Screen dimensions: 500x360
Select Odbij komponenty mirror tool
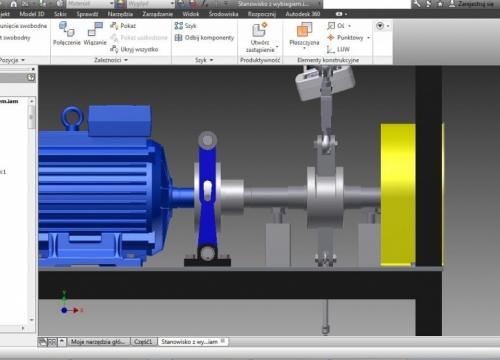pyautogui.click(x=204, y=38)
